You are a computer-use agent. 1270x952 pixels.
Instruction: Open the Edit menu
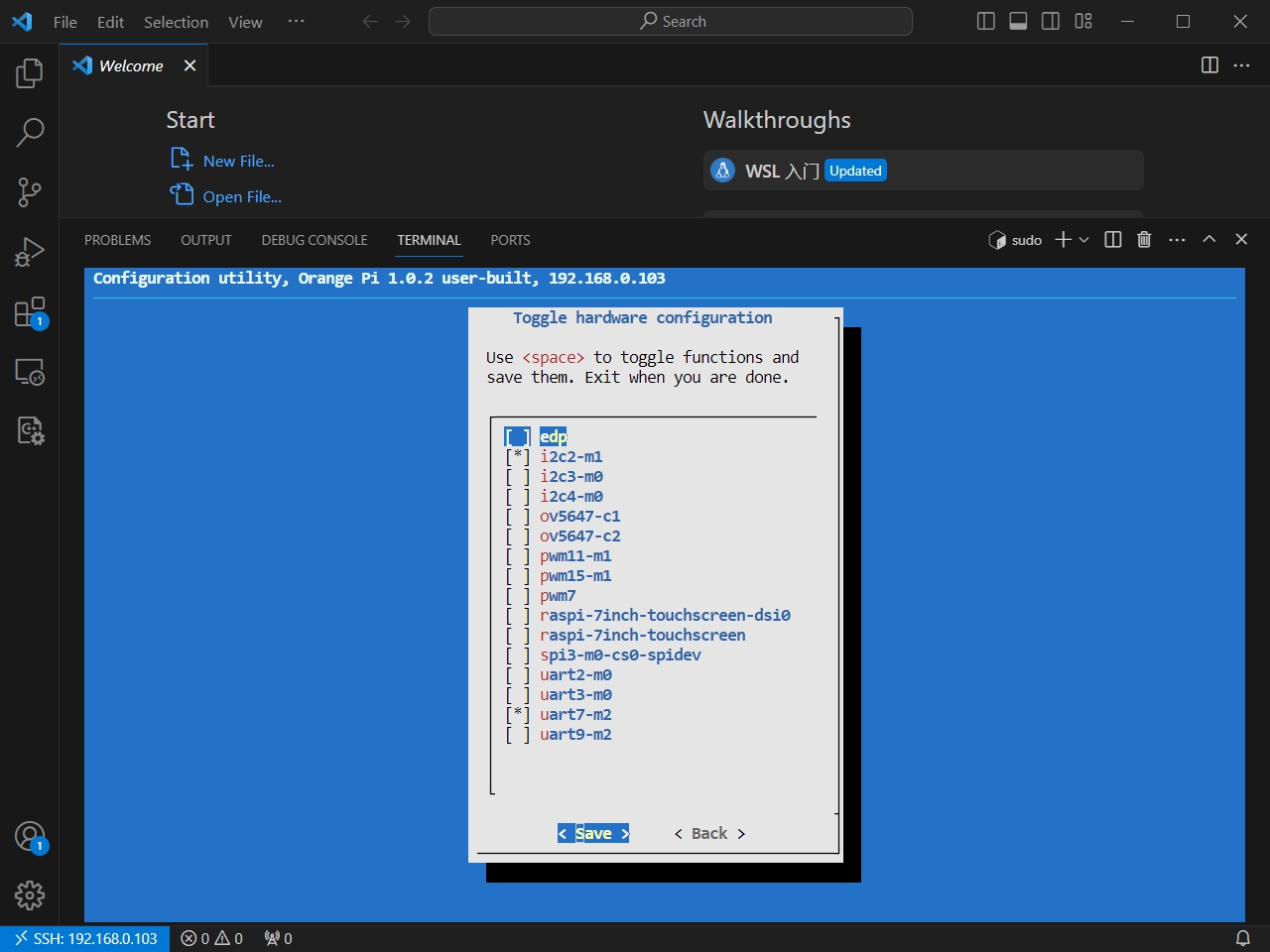(x=110, y=21)
